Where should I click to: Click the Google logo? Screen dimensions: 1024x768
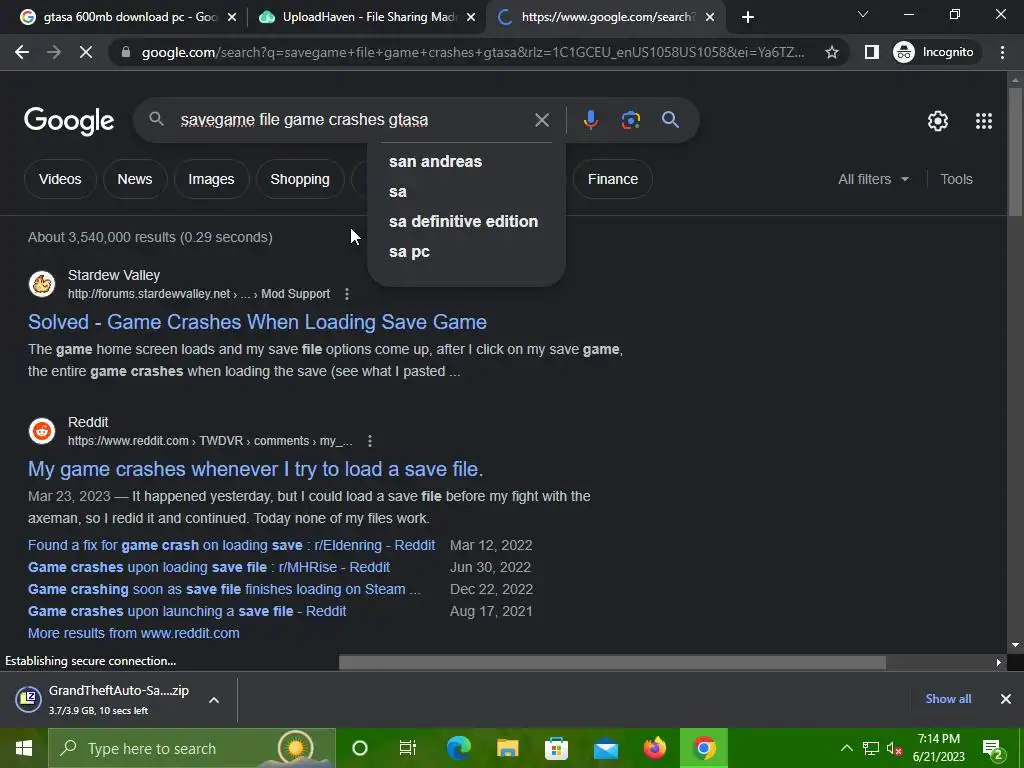click(x=69, y=121)
